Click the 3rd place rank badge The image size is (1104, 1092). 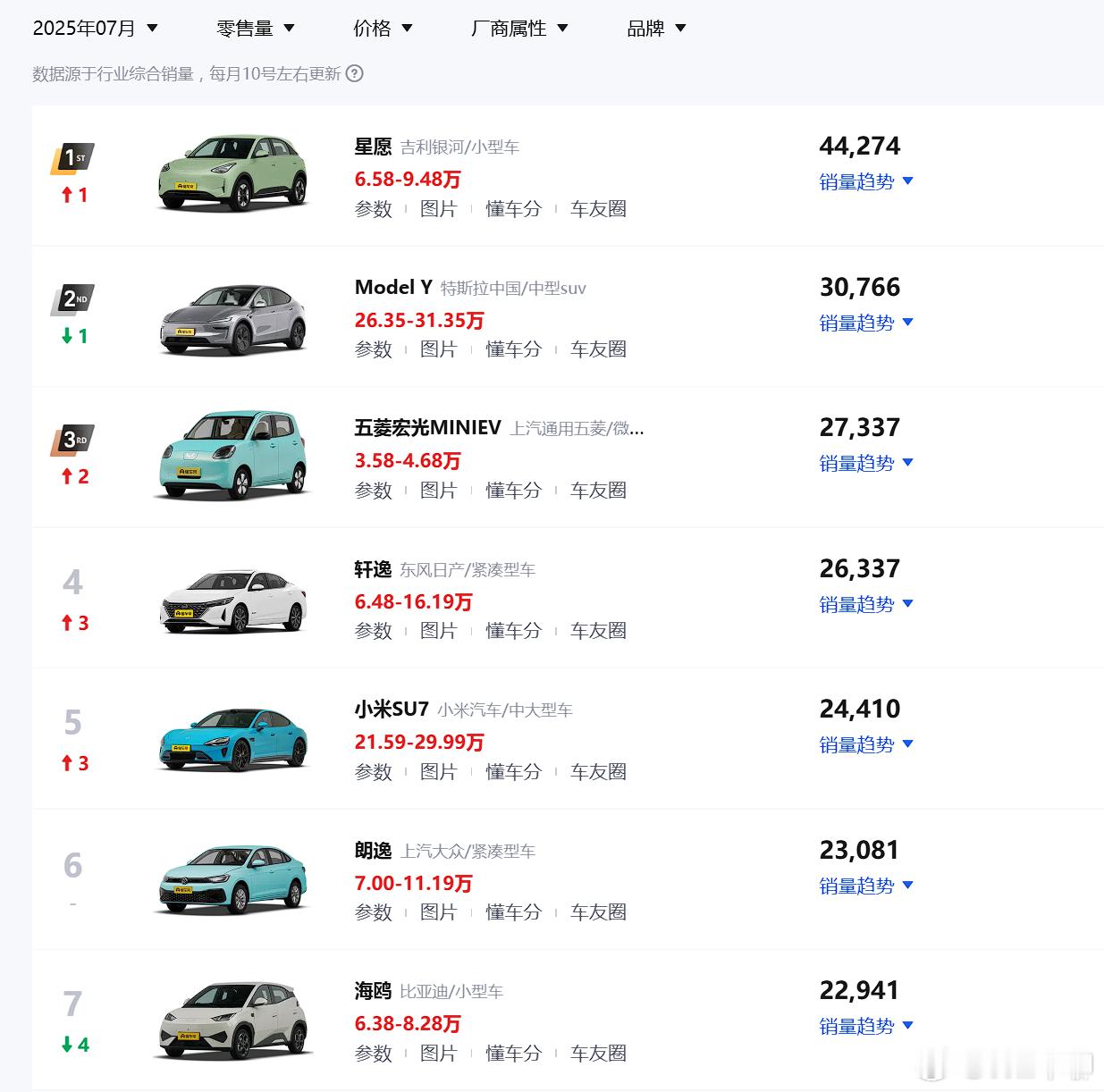[72, 441]
